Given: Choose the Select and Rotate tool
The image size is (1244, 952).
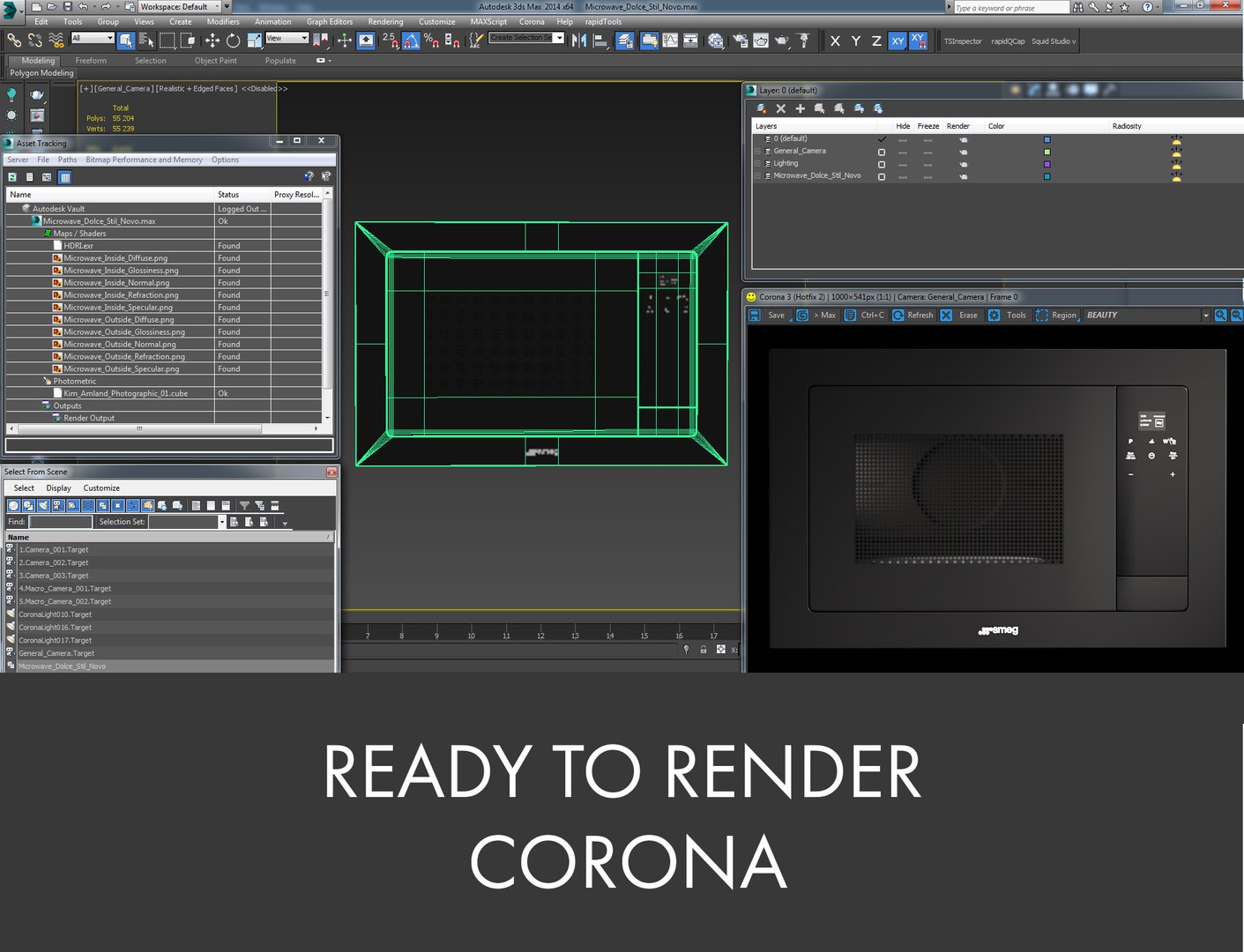Looking at the screenshot, I should [x=233, y=40].
